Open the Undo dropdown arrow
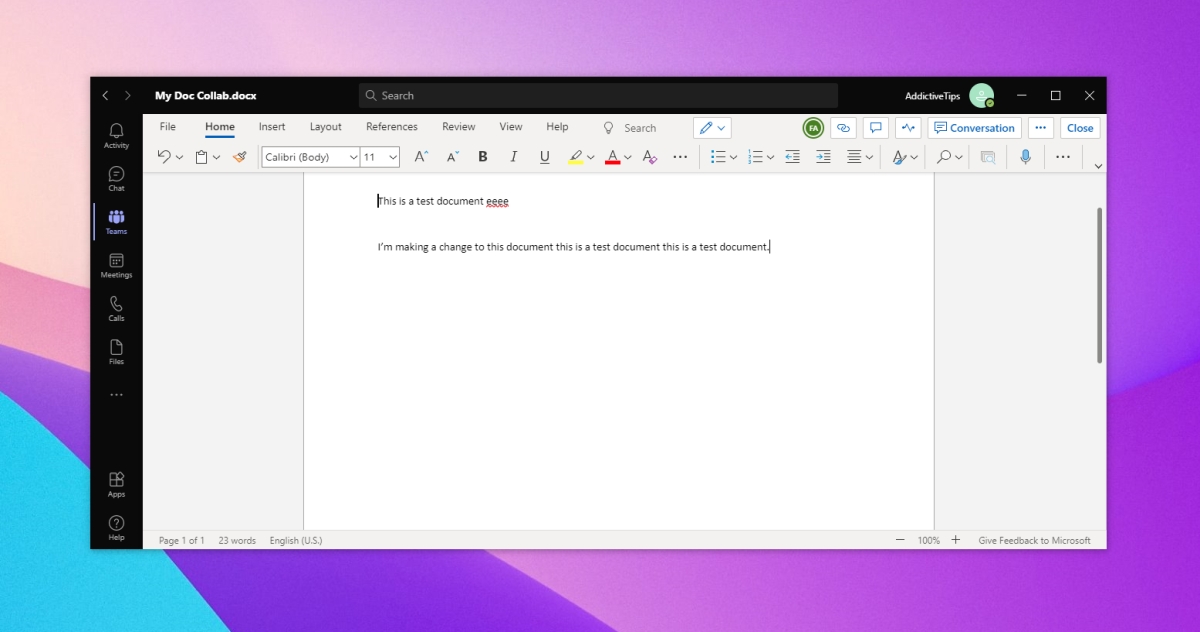Viewport: 1200px width, 632px height. pyautogui.click(x=180, y=157)
